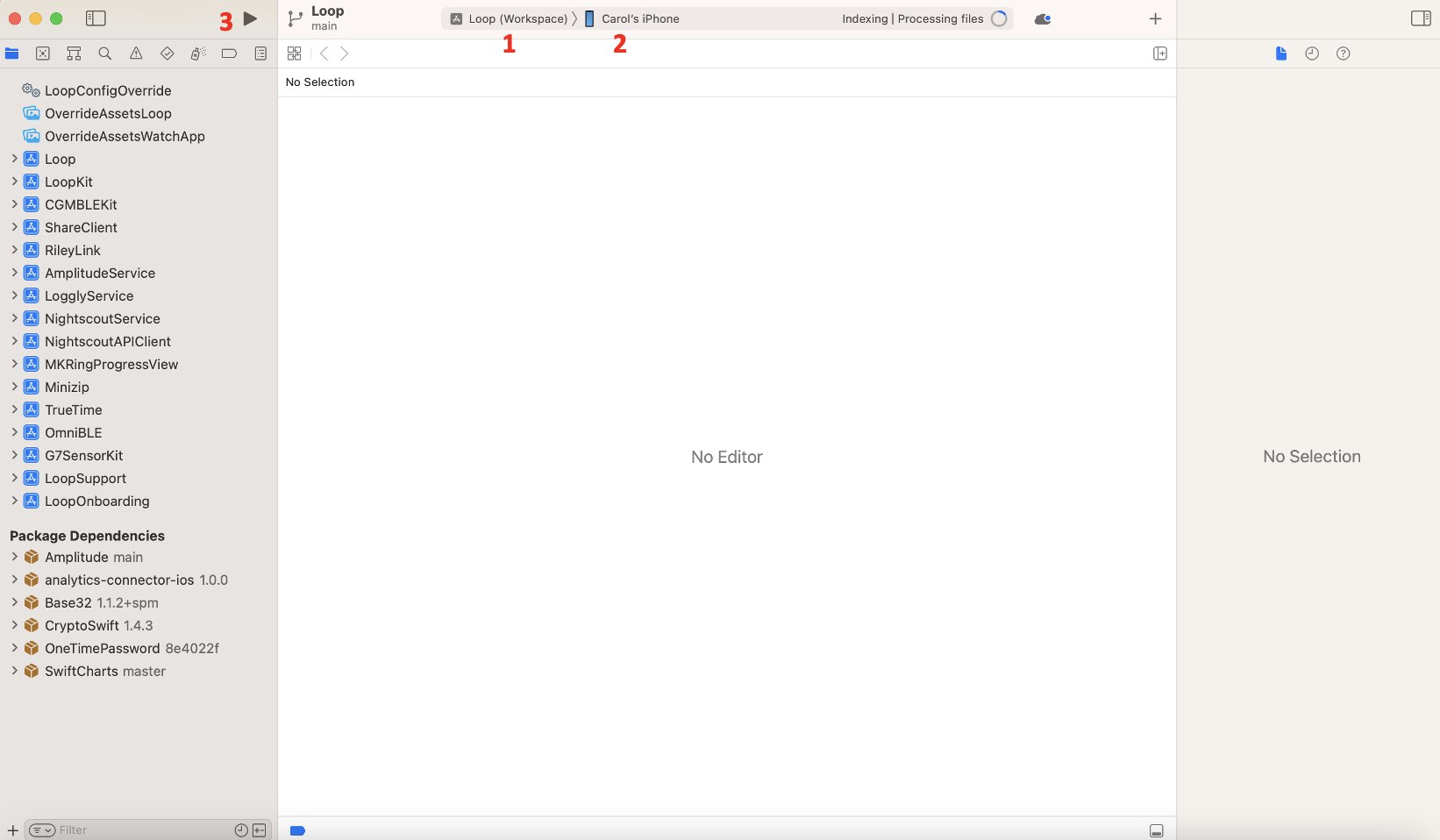
Task: Open the Report navigator
Action: (x=260, y=53)
